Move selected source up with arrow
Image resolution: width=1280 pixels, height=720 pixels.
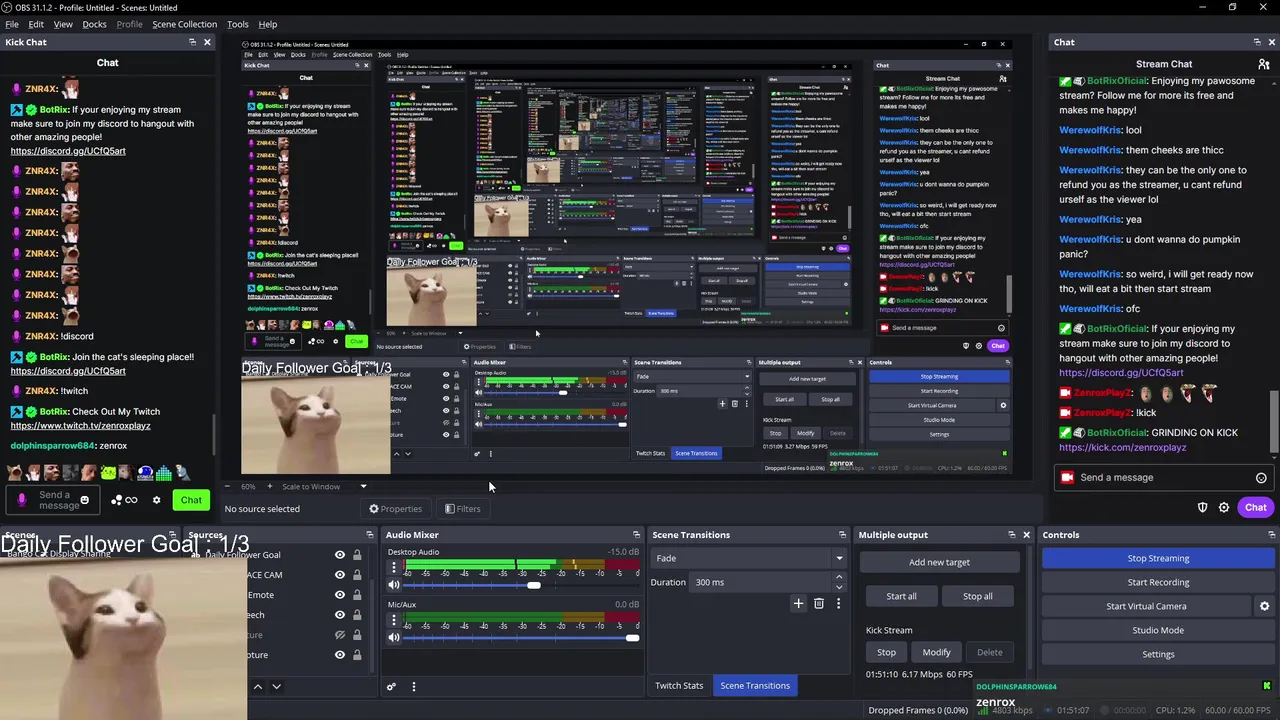(x=257, y=687)
